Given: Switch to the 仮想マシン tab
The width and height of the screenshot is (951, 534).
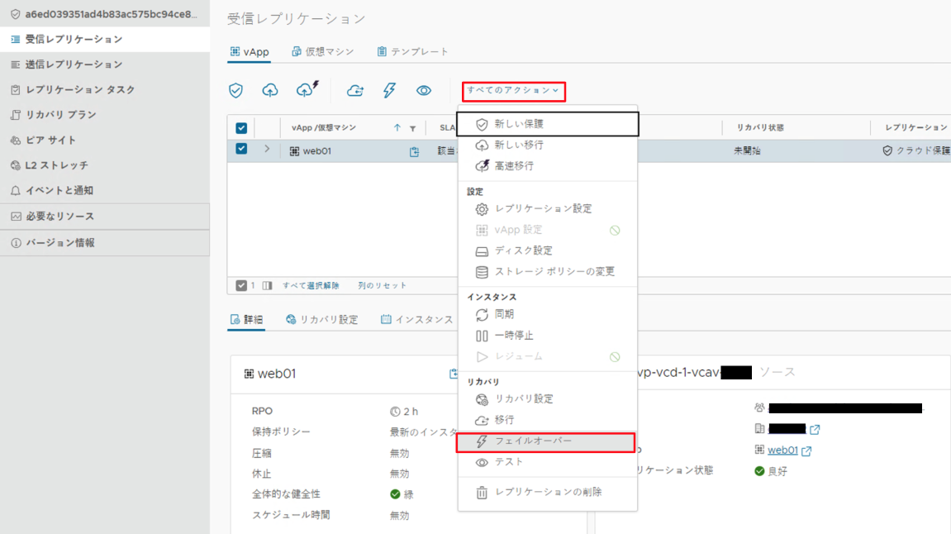Looking at the screenshot, I should pyautogui.click(x=323, y=52).
